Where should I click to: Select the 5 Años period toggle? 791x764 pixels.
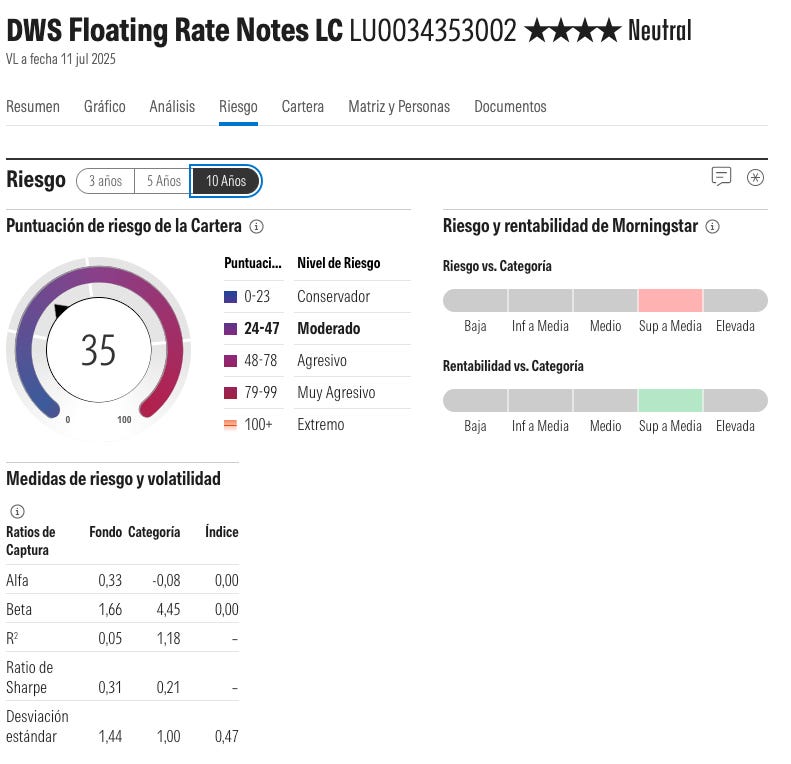[x=163, y=181]
